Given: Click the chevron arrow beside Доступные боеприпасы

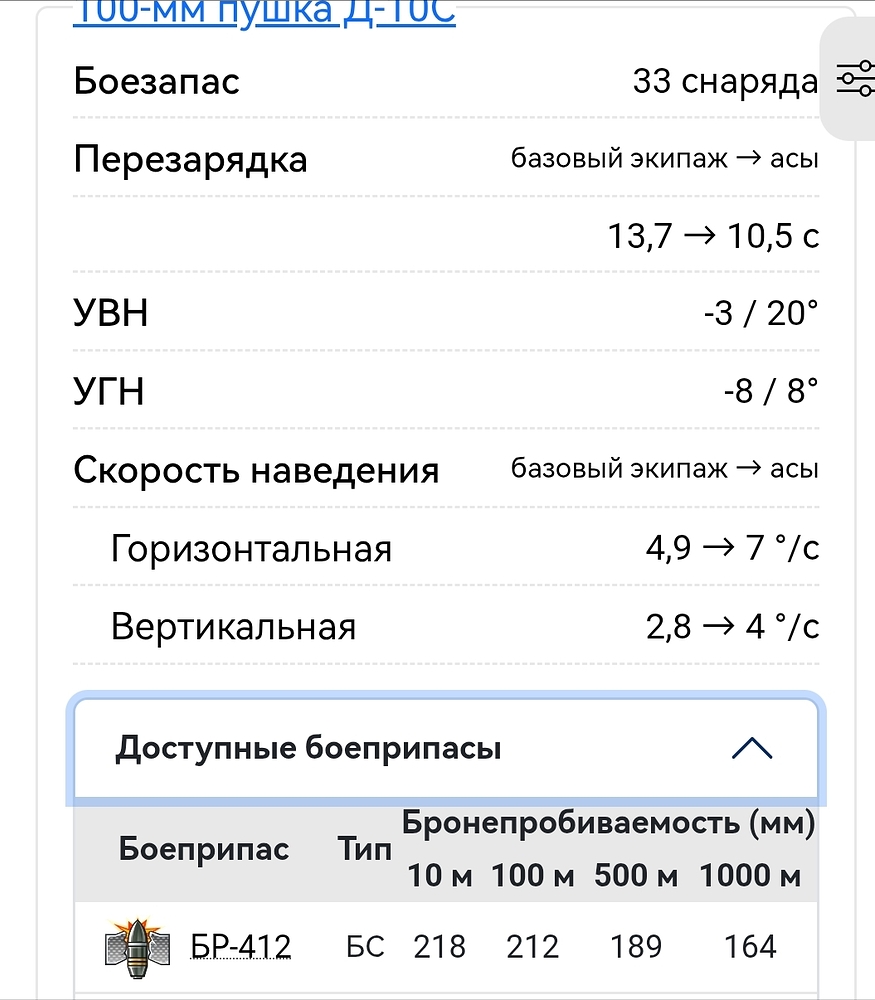Looking at the screenshot, I should pyautogui.click(x=751, y=748).
